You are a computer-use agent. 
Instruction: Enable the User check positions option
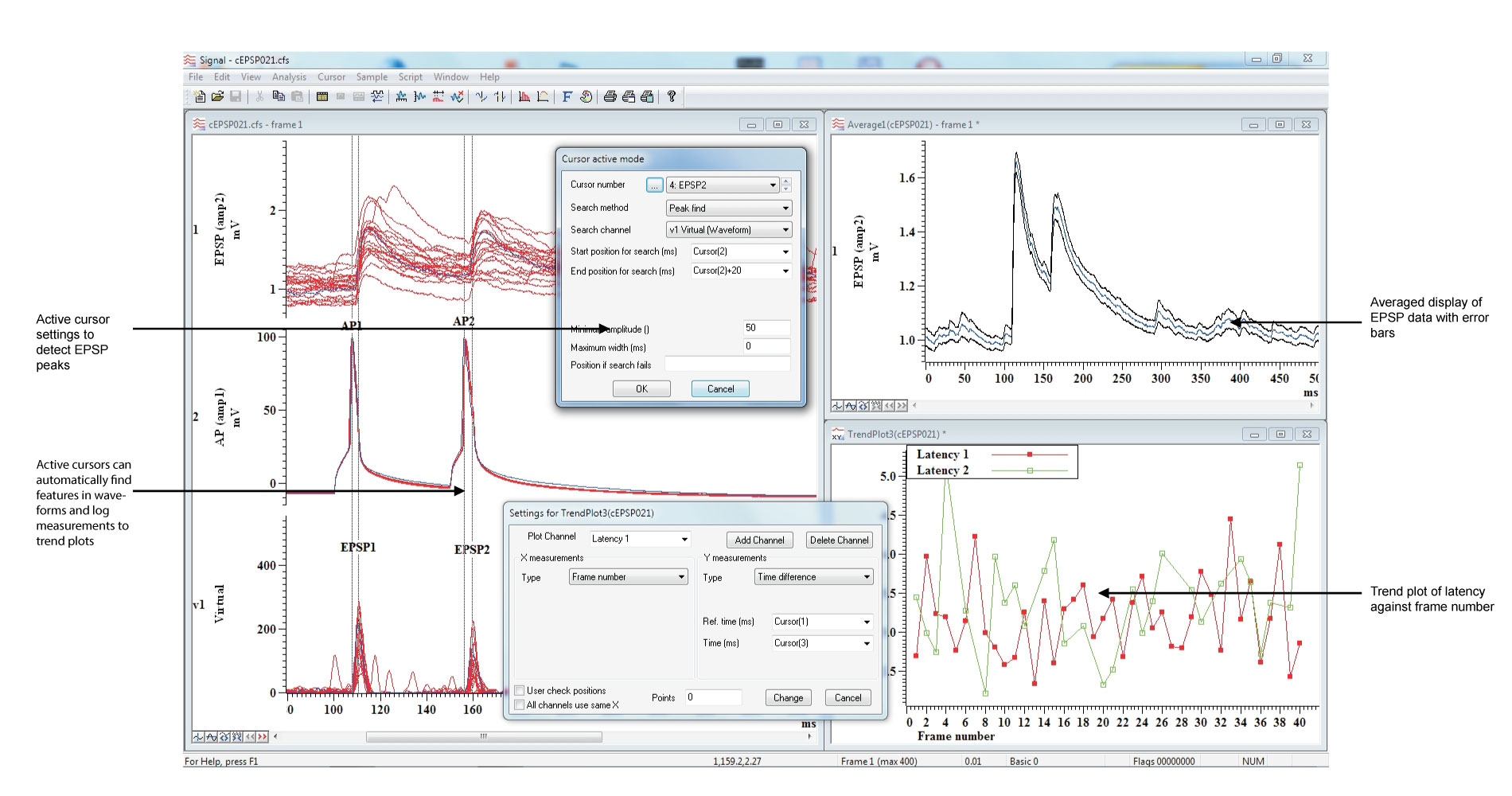[521, 690]
